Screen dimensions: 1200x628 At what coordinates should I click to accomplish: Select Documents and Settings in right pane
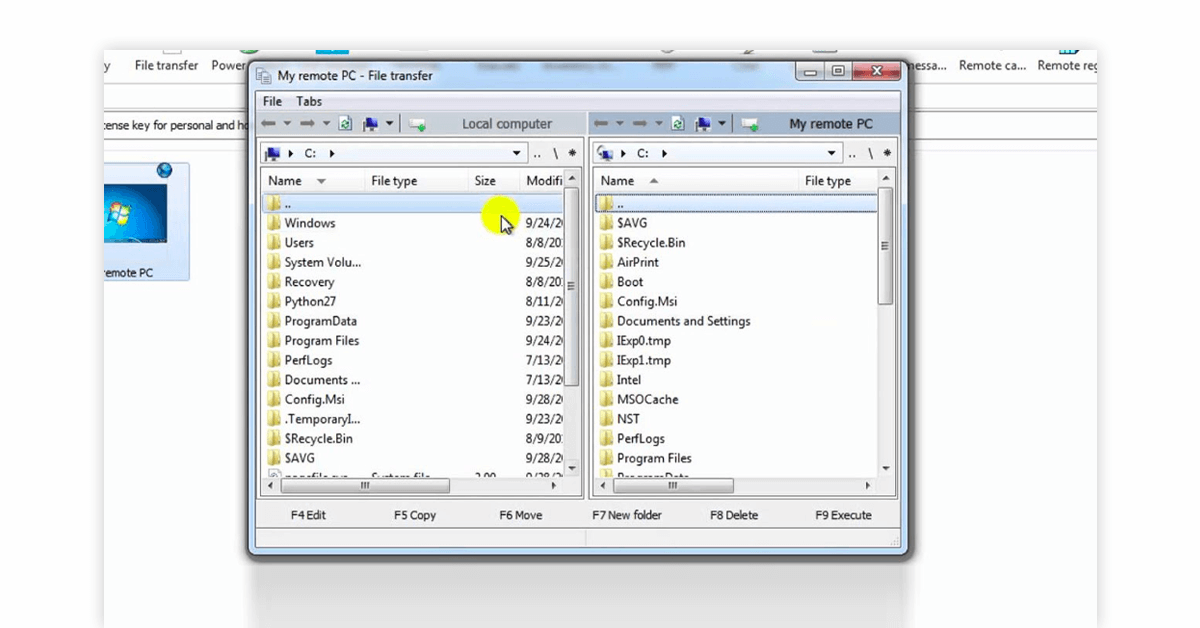(x=684, y=321)
